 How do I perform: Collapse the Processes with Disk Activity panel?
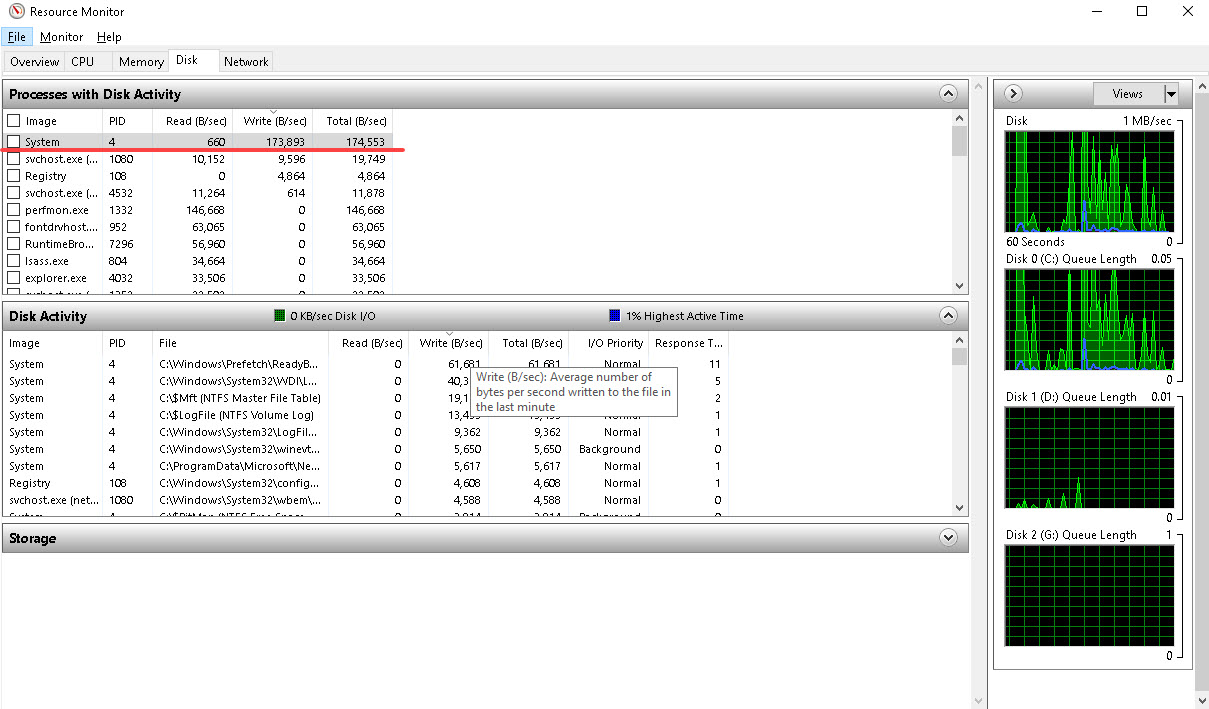click(948, 93)
